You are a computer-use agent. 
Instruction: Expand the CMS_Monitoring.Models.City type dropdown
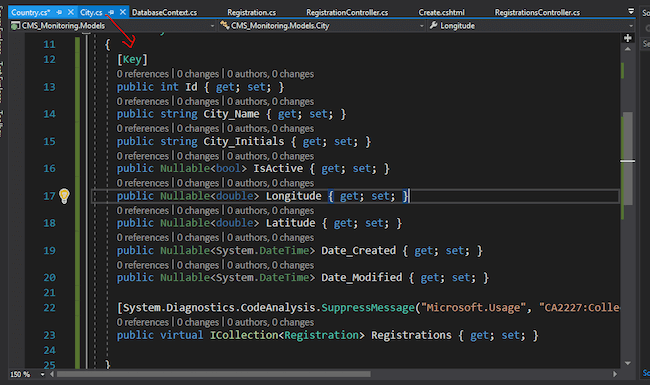point(422,26)
